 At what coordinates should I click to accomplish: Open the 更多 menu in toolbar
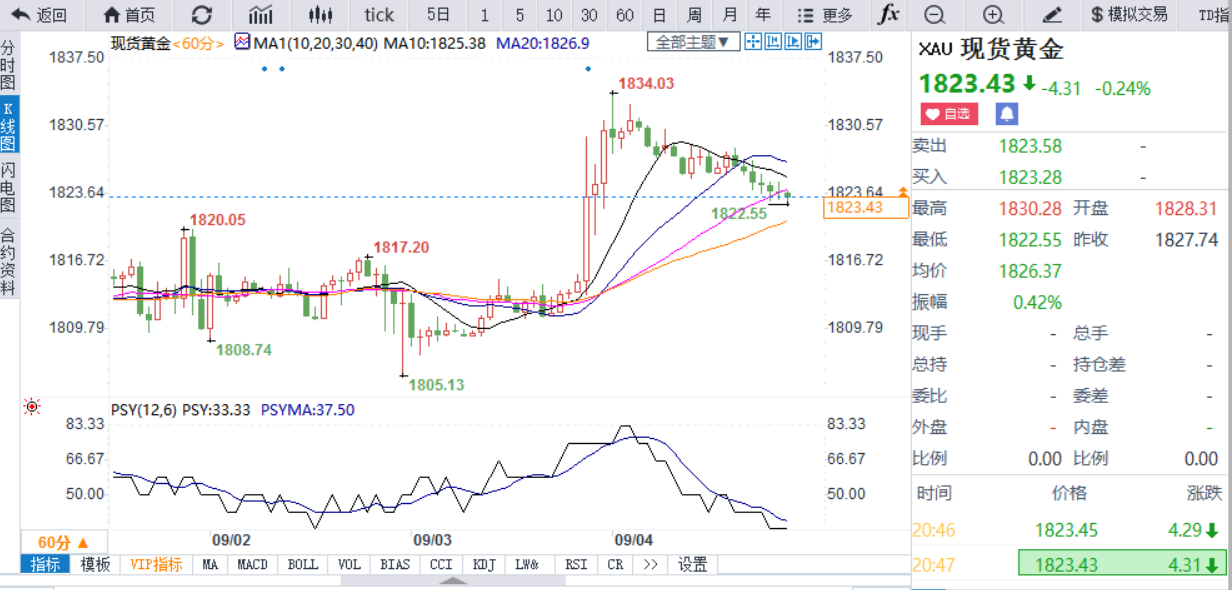pos(827,15)
